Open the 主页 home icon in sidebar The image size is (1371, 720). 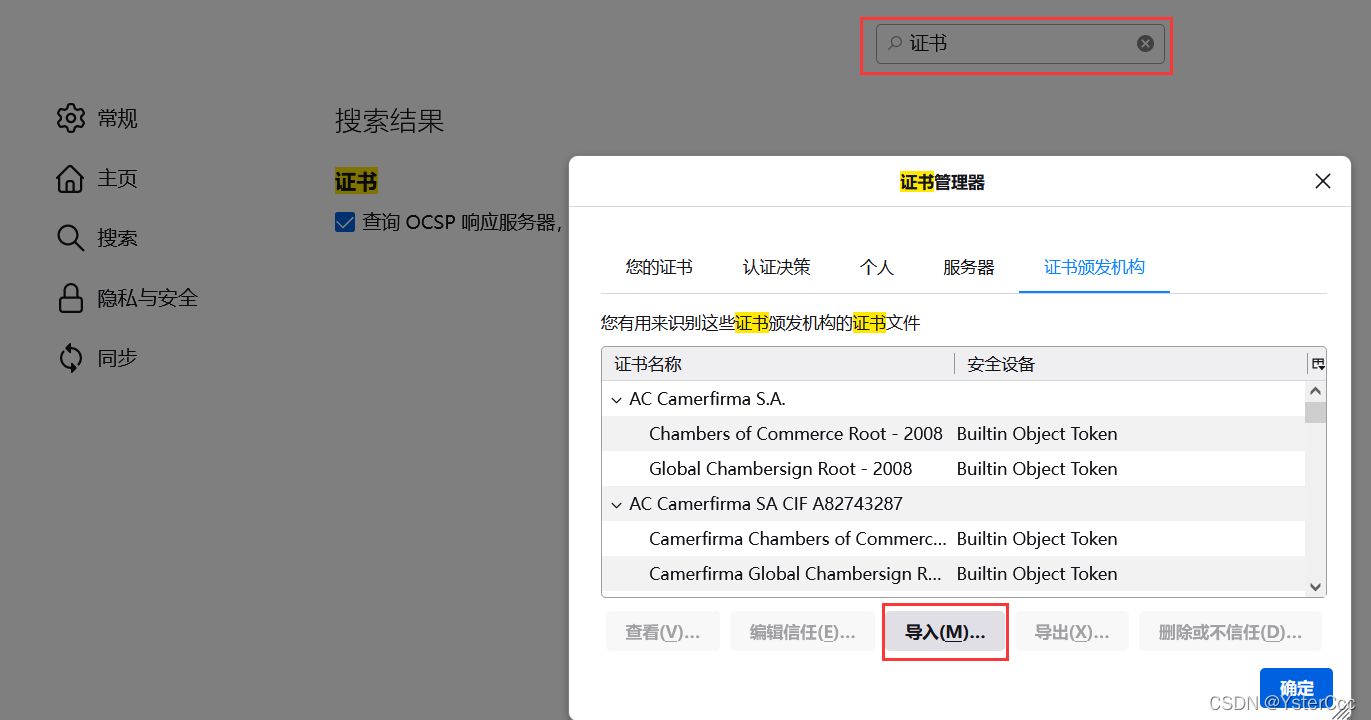point(71,179)
